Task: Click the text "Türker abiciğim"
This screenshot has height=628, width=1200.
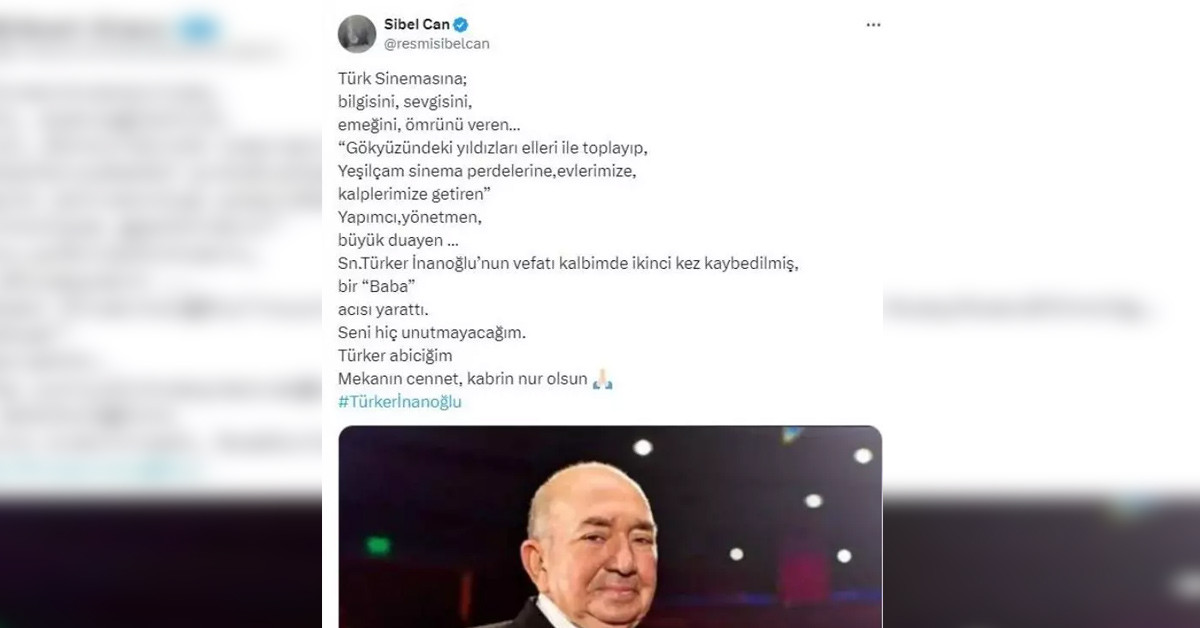Action: 395,355
